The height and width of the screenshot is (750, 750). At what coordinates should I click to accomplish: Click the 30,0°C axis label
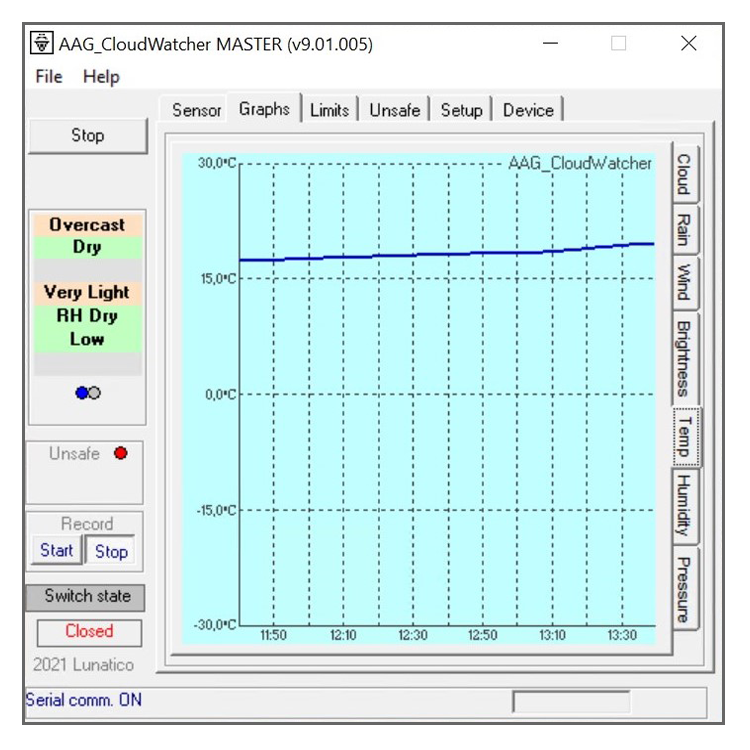click(217, 163)
